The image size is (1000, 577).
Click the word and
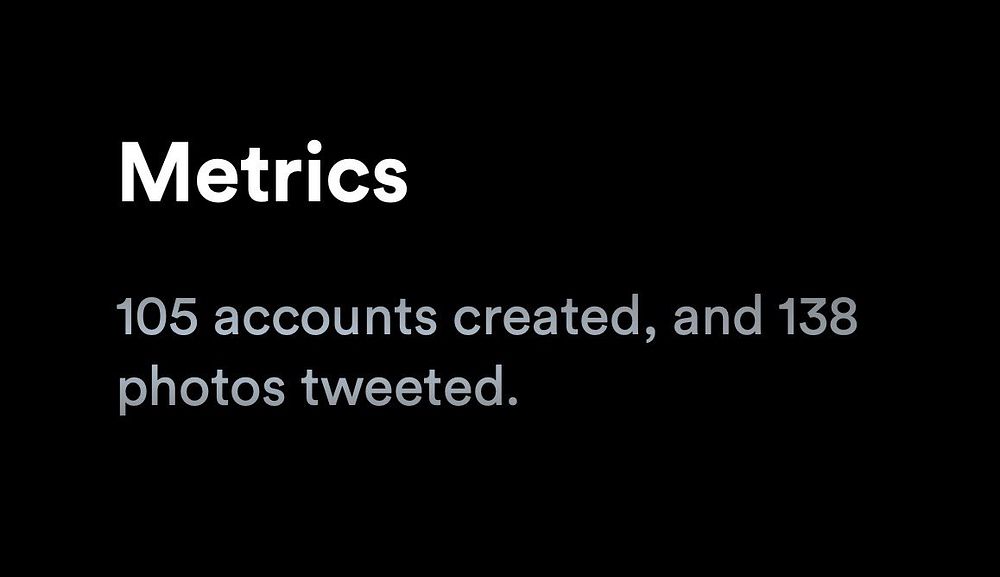717,316
